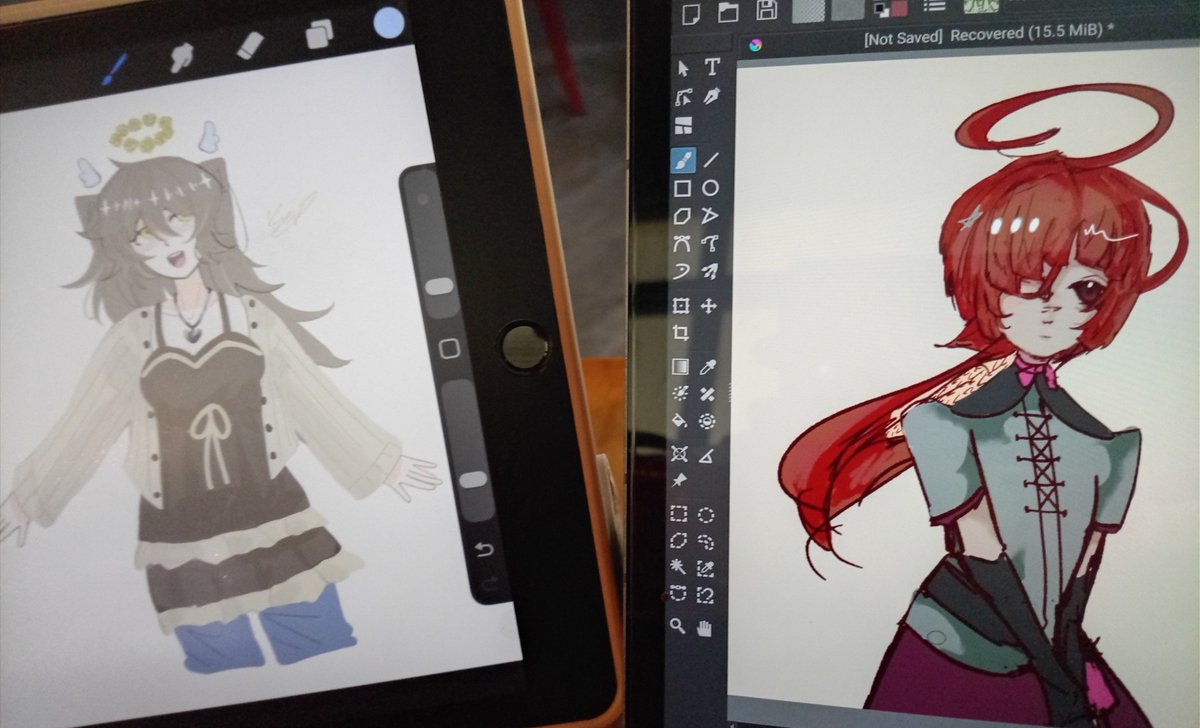Adjust Procreate's brush size slider handle
The image size is (1200, 728).
click(x=439, y=287)
